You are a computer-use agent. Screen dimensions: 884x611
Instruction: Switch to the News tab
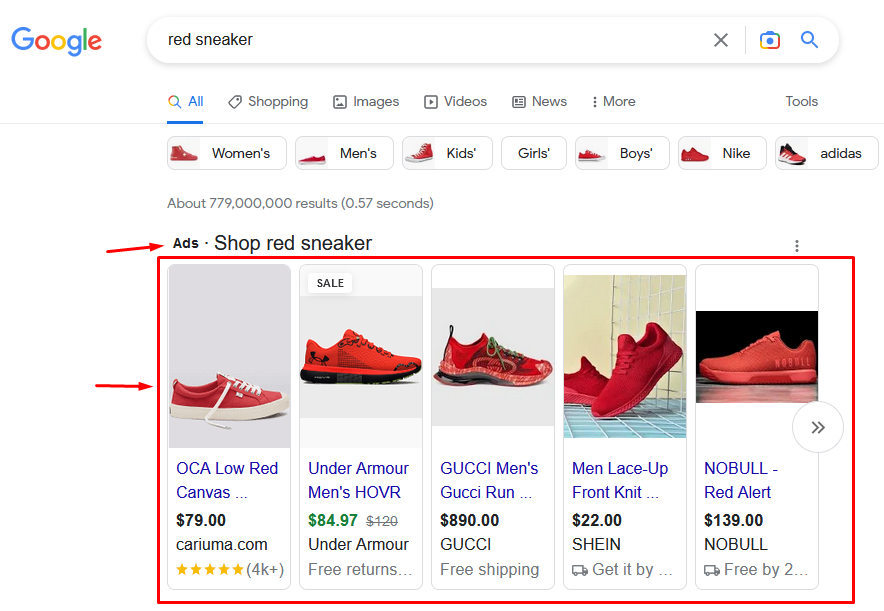[540, 101]
